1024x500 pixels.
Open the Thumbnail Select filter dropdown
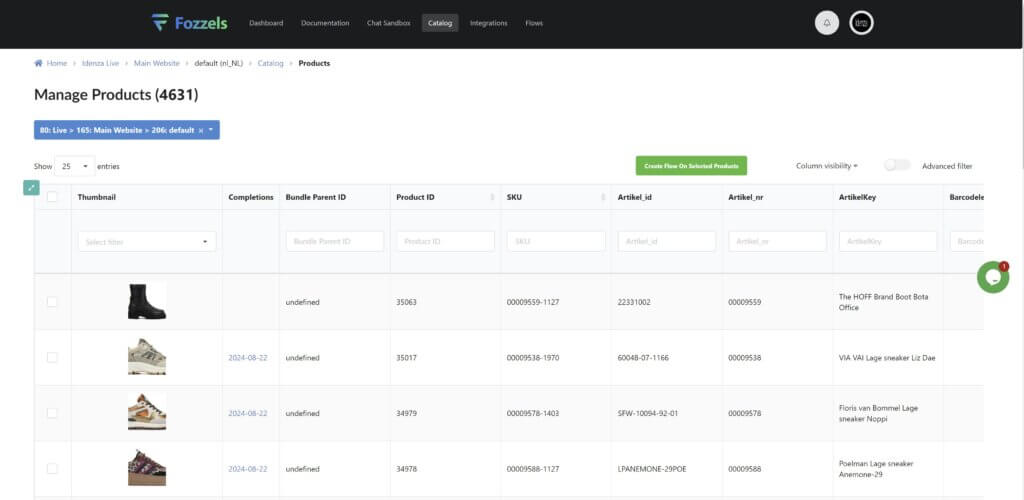pyautogui.click(x=147, y=241)
